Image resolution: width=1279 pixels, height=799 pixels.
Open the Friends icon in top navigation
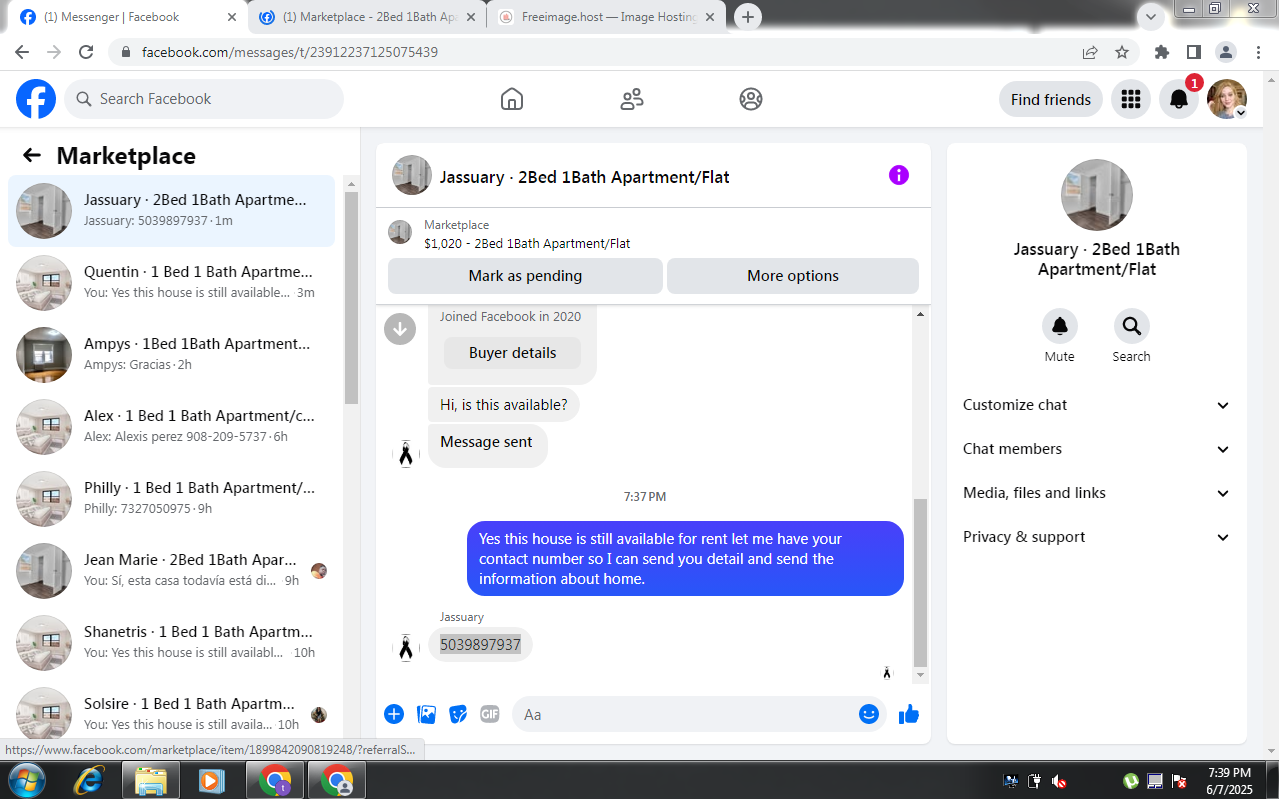(x=632, y=99)
